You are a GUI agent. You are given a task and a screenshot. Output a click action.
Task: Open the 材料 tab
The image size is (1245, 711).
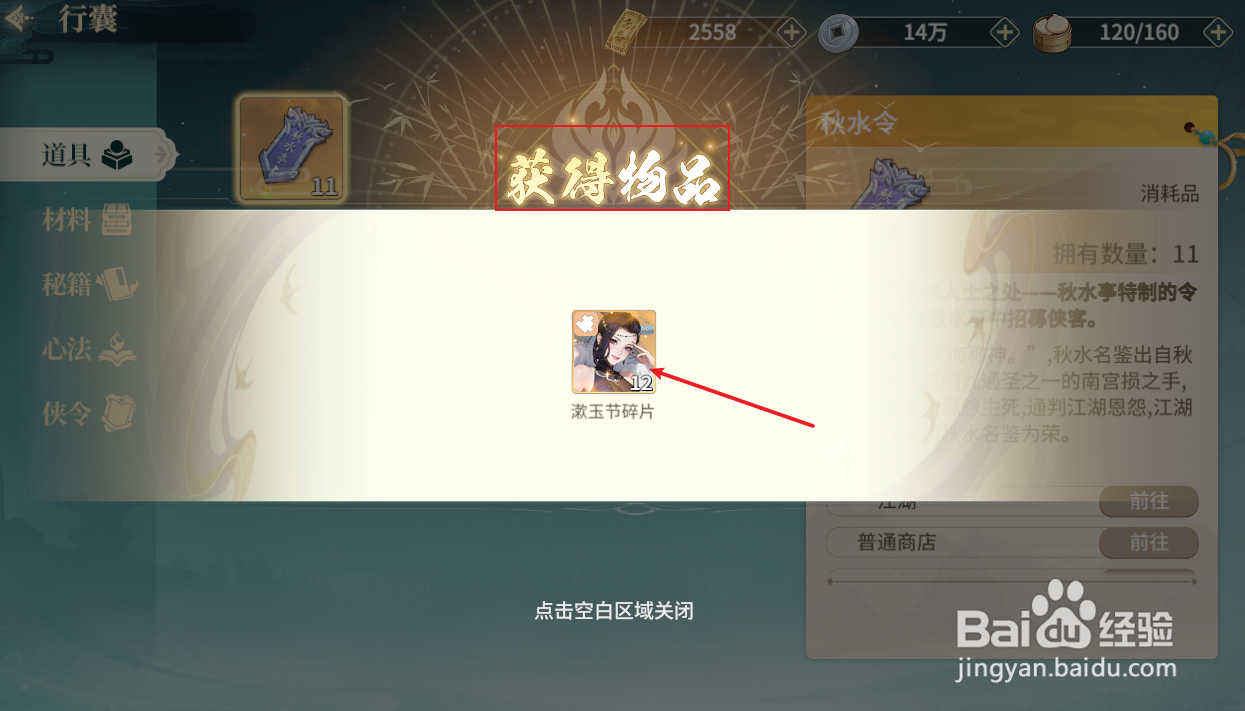[87, 220]
